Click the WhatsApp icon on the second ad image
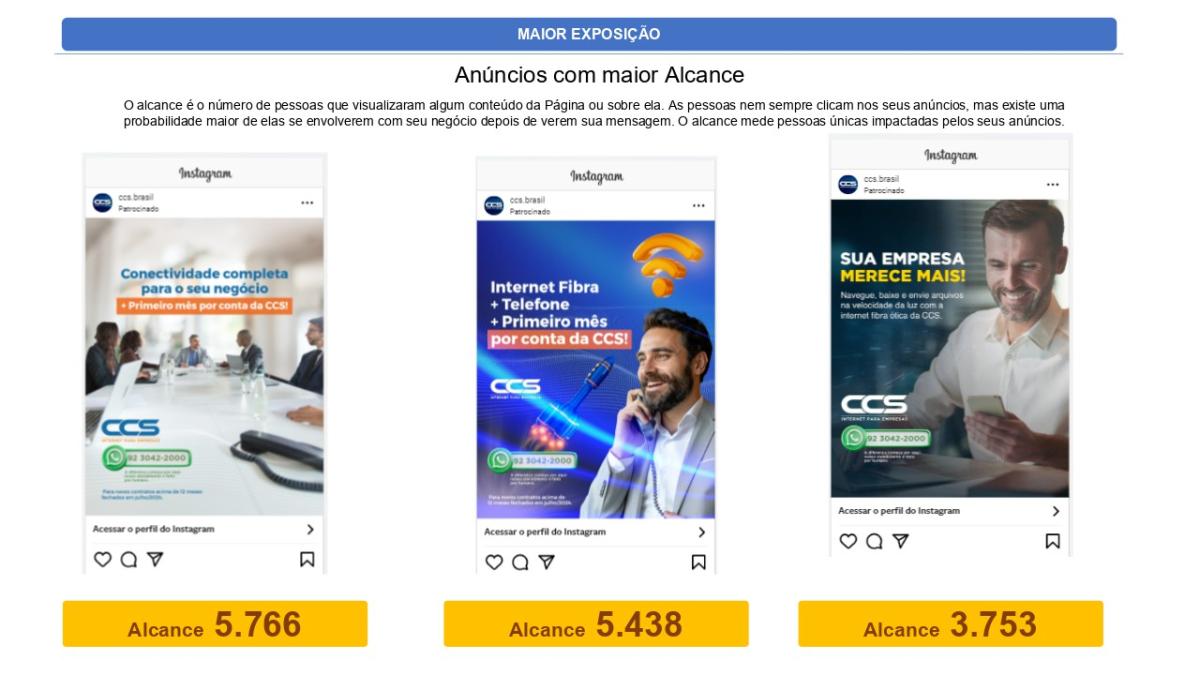Image resolution: width=1200 pixels, height=675 pixels. (499, 461)
